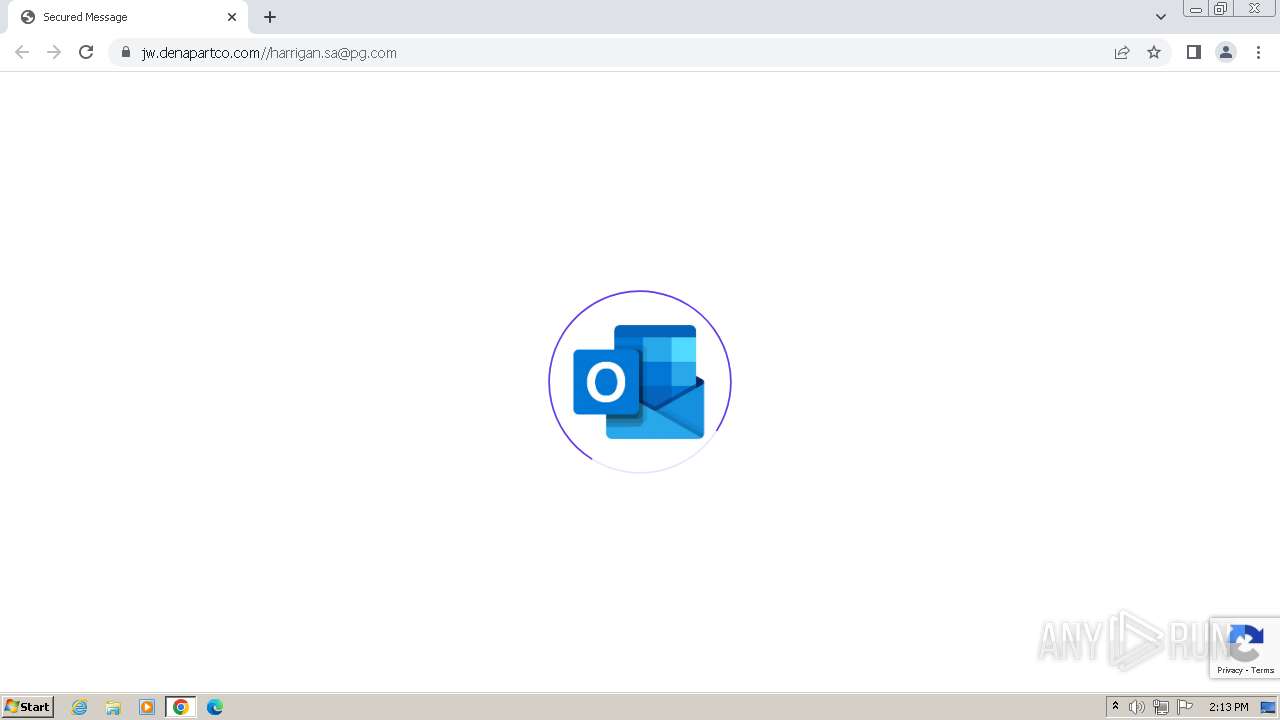
Task: Launch Internet Explorer from the taskbar
Action: (80, 707)
